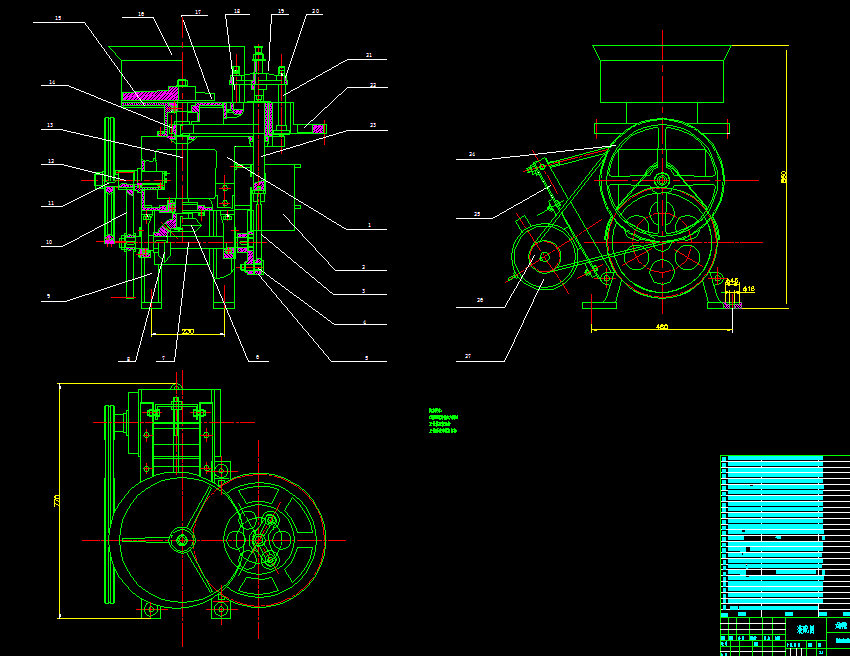Select part callout label 10
This screenshot has width=850, height=656.
[x=49, y=242]
